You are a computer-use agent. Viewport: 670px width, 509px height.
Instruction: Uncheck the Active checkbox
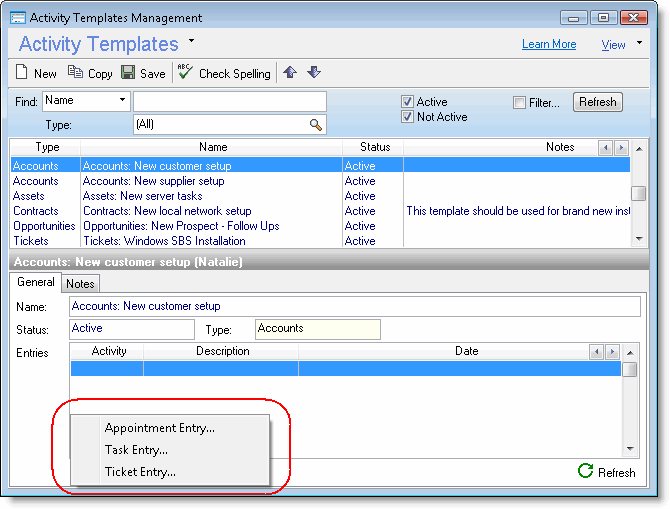pyautogui.click(x=408, y=102)
